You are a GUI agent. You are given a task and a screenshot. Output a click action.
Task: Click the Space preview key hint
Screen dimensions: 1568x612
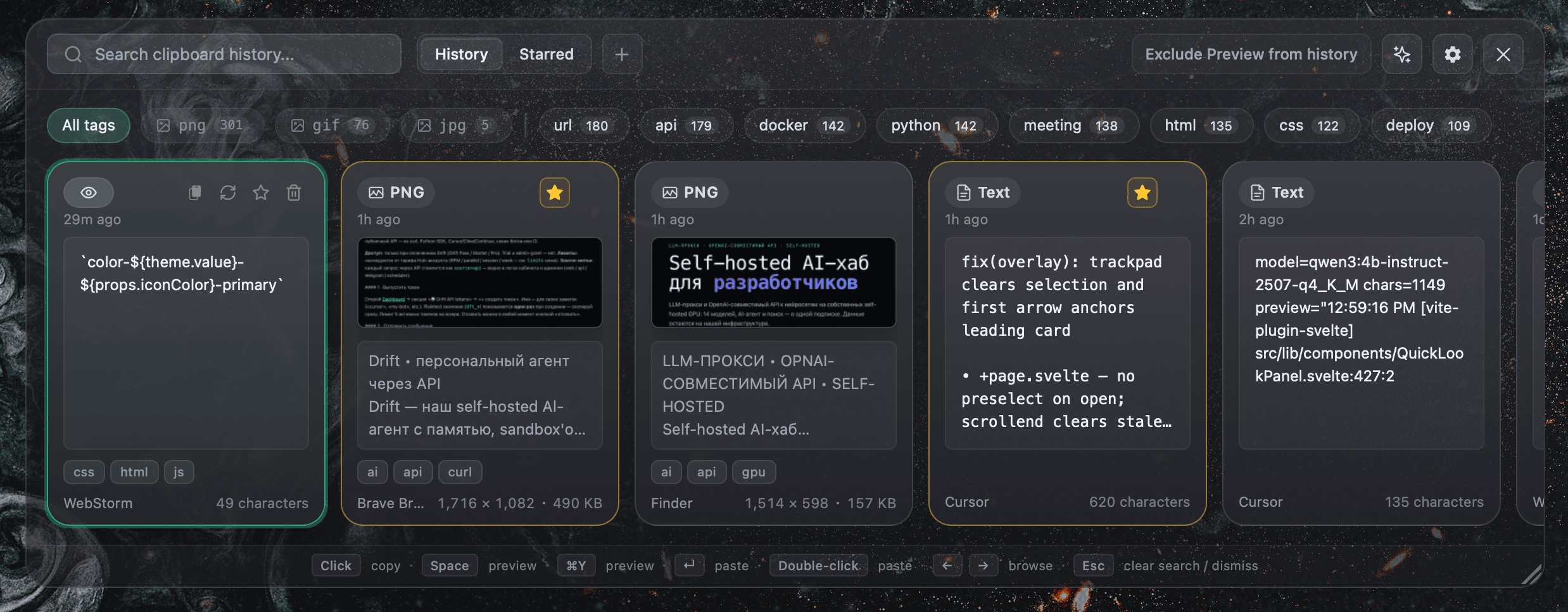[x=450, y=565]
